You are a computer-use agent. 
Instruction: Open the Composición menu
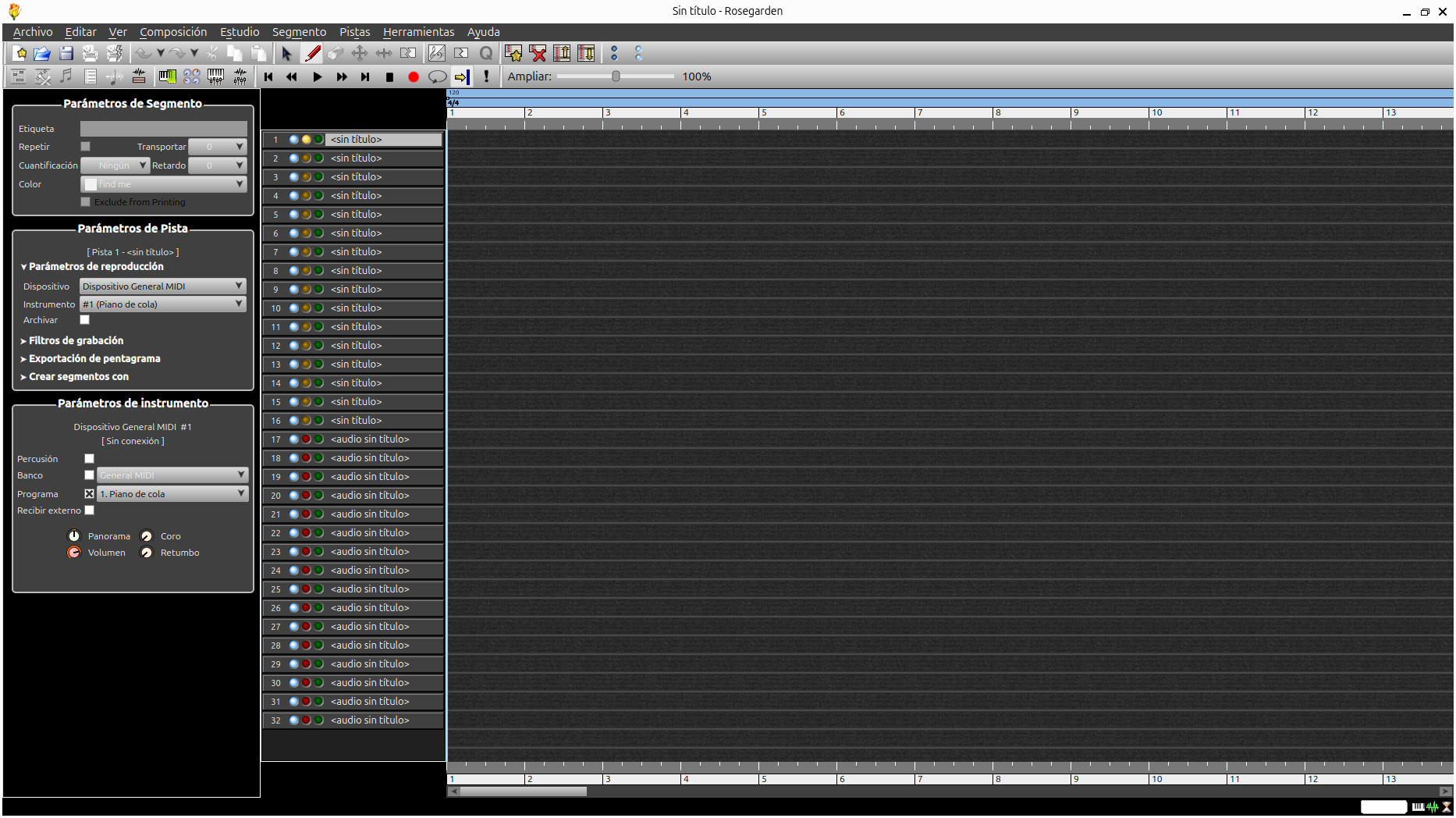point(173,32)
